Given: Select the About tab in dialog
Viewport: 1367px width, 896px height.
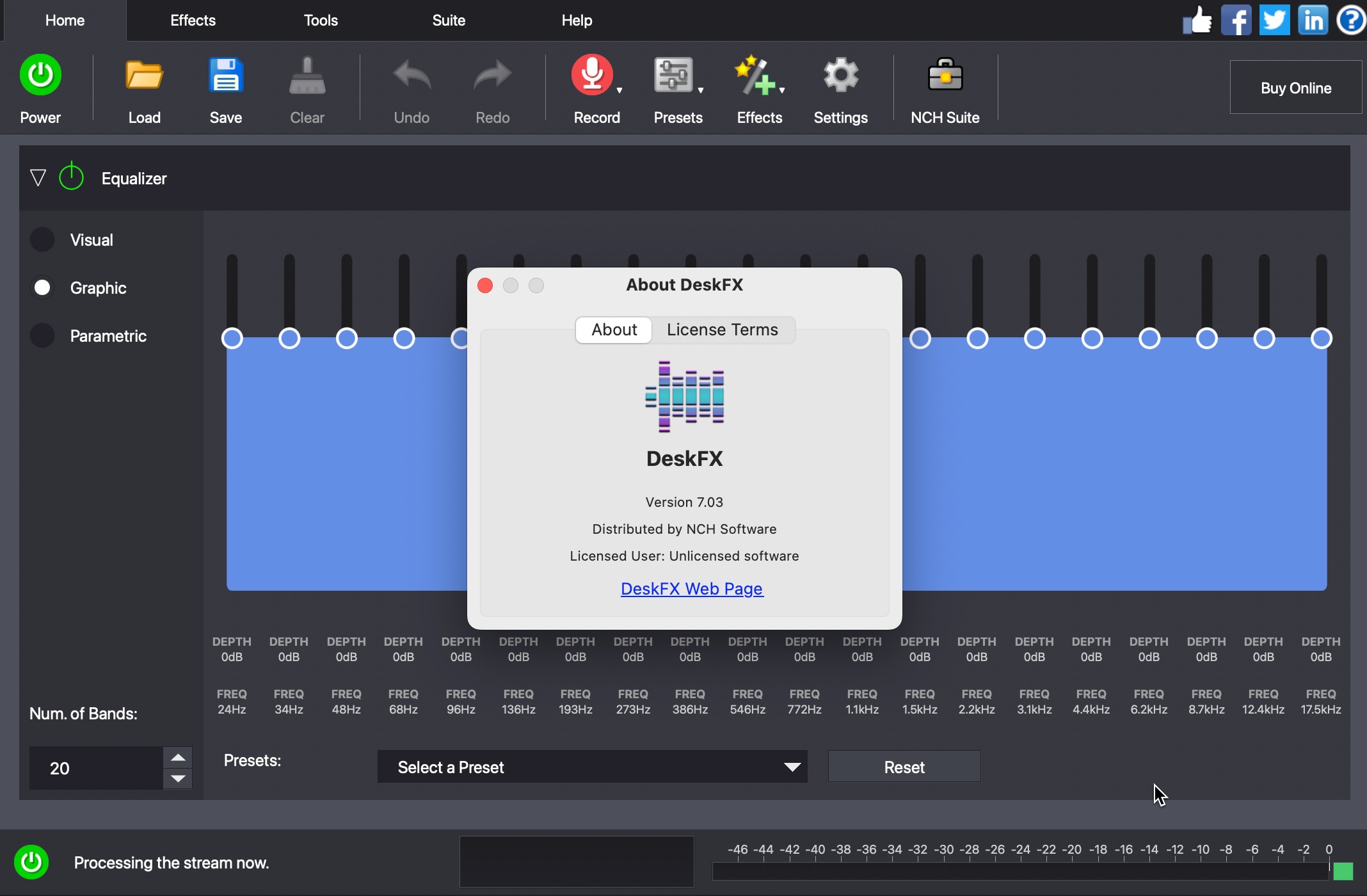Looking at the screenshot, I should coord(614,330).
